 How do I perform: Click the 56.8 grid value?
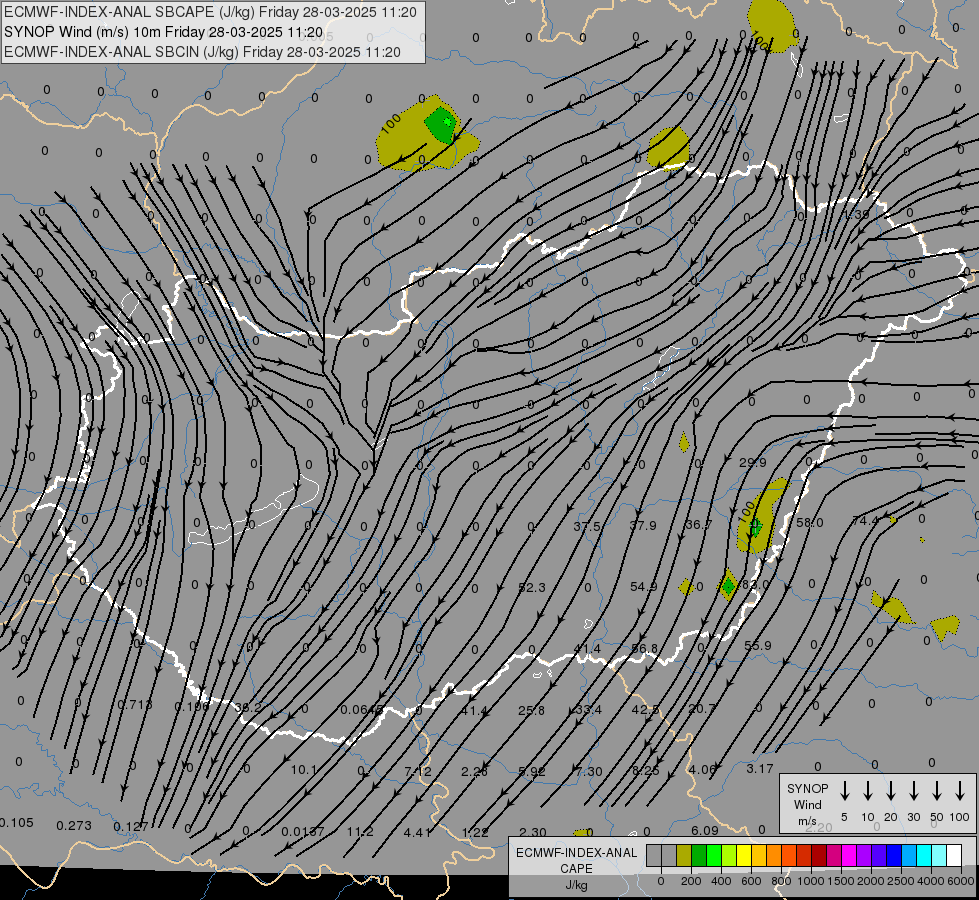644,649
